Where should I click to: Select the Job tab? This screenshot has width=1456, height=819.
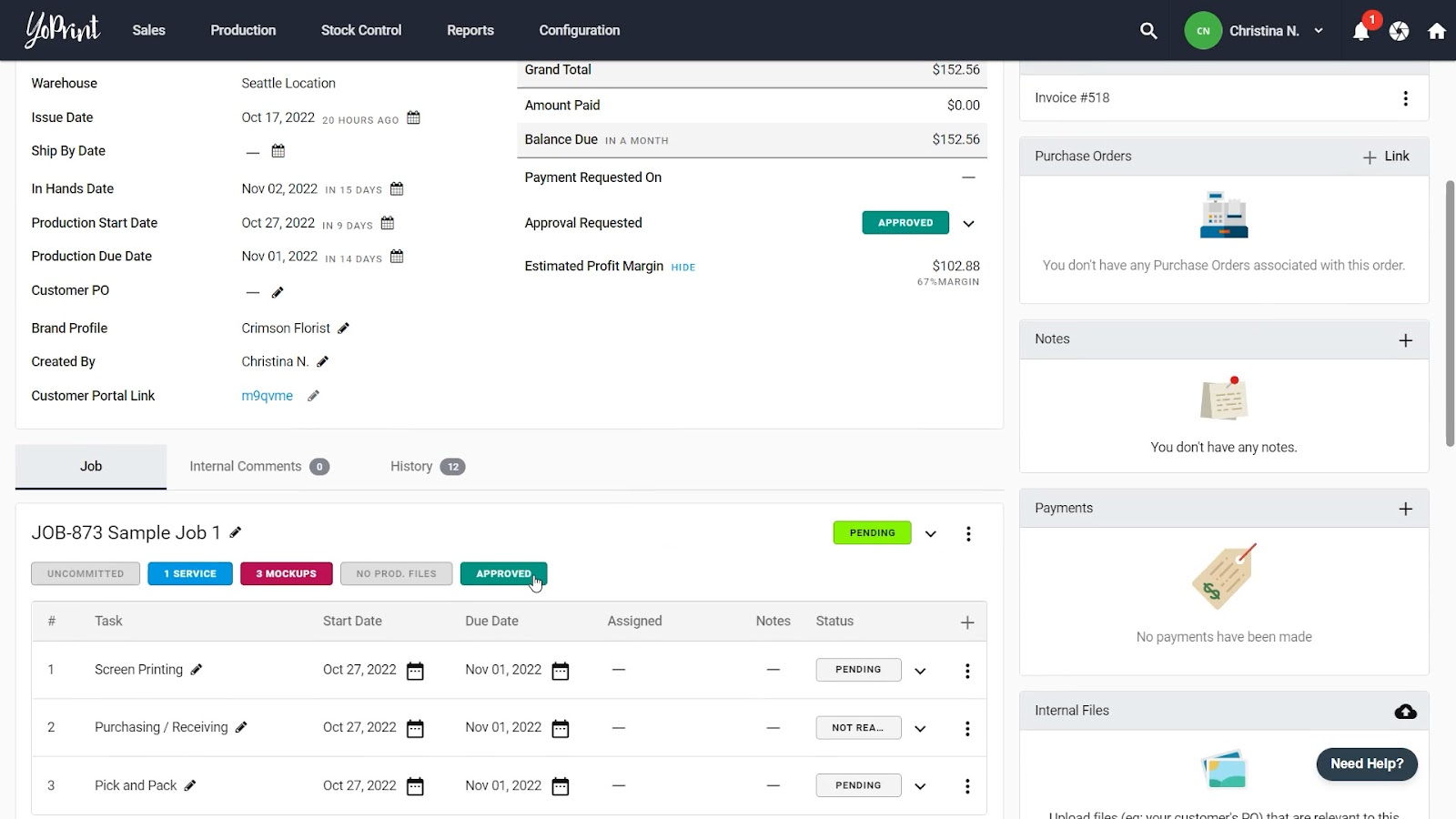point(91,467)
